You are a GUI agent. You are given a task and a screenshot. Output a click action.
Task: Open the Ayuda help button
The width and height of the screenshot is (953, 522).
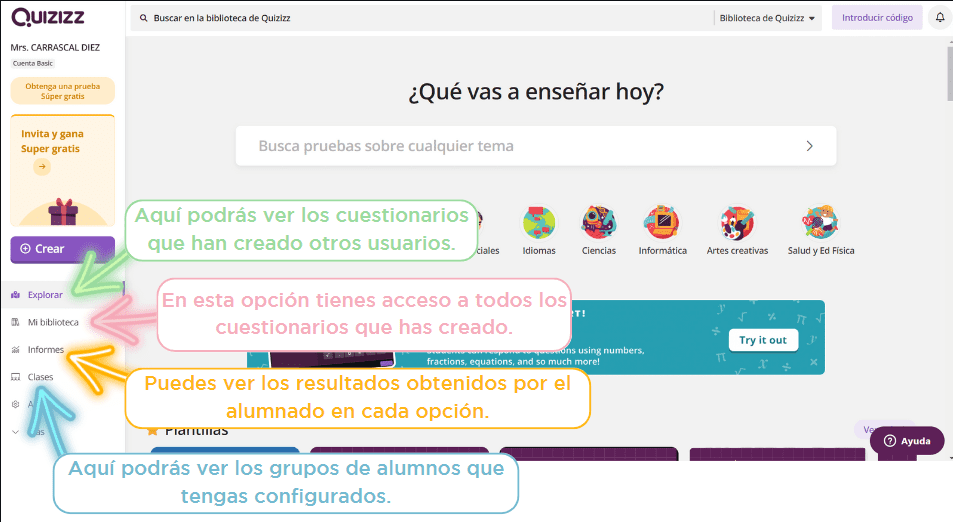(x=907, y=441)
